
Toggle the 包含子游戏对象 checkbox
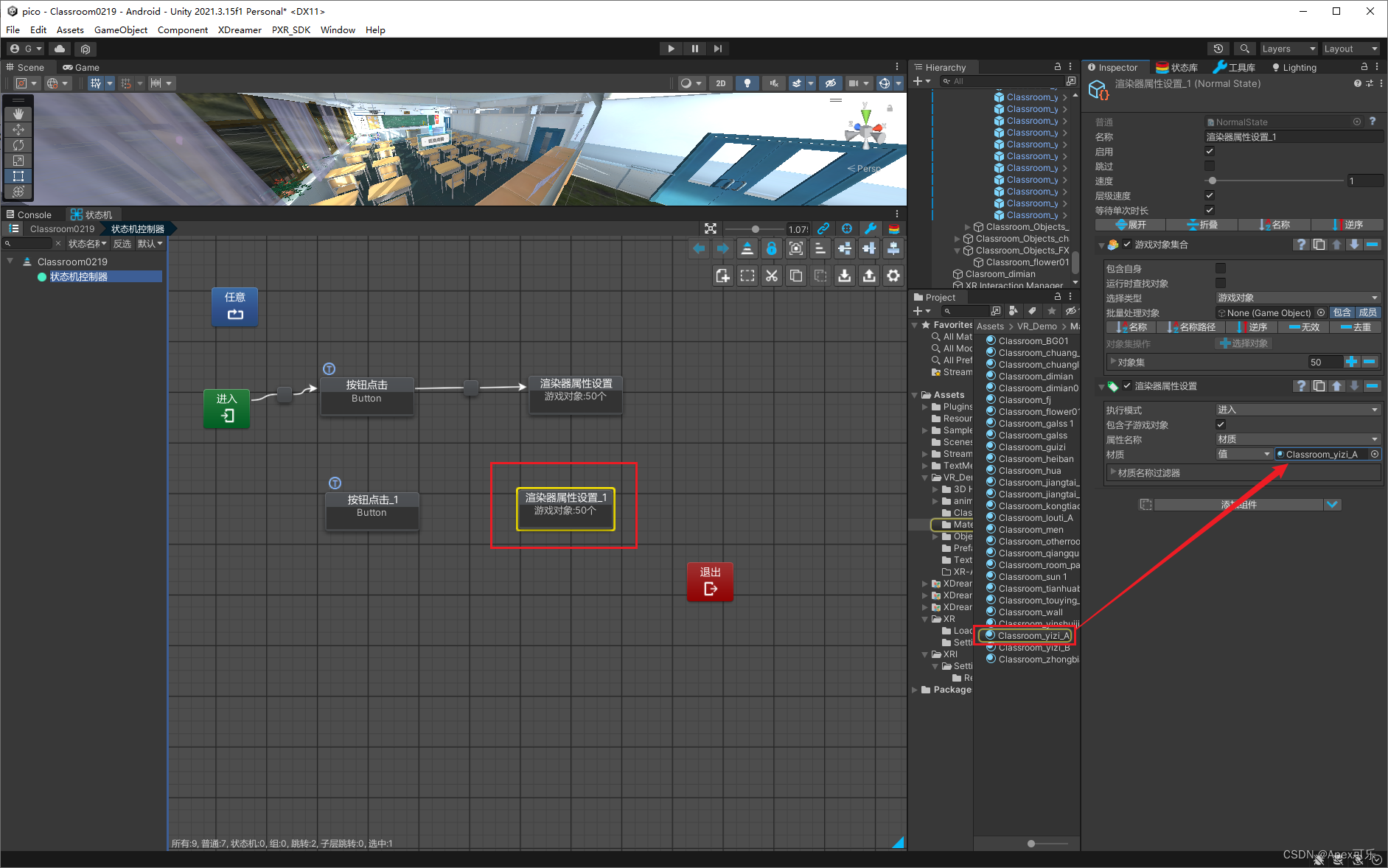[x=1221, y=424]
